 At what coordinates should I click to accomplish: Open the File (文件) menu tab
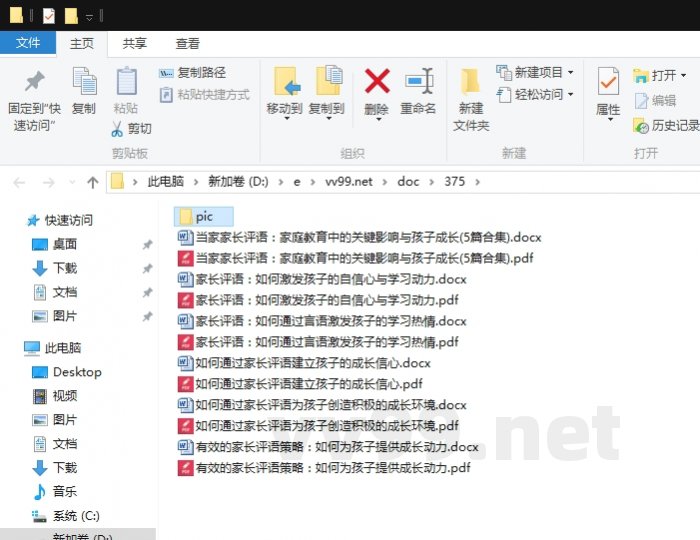click(x=28, y=43)
